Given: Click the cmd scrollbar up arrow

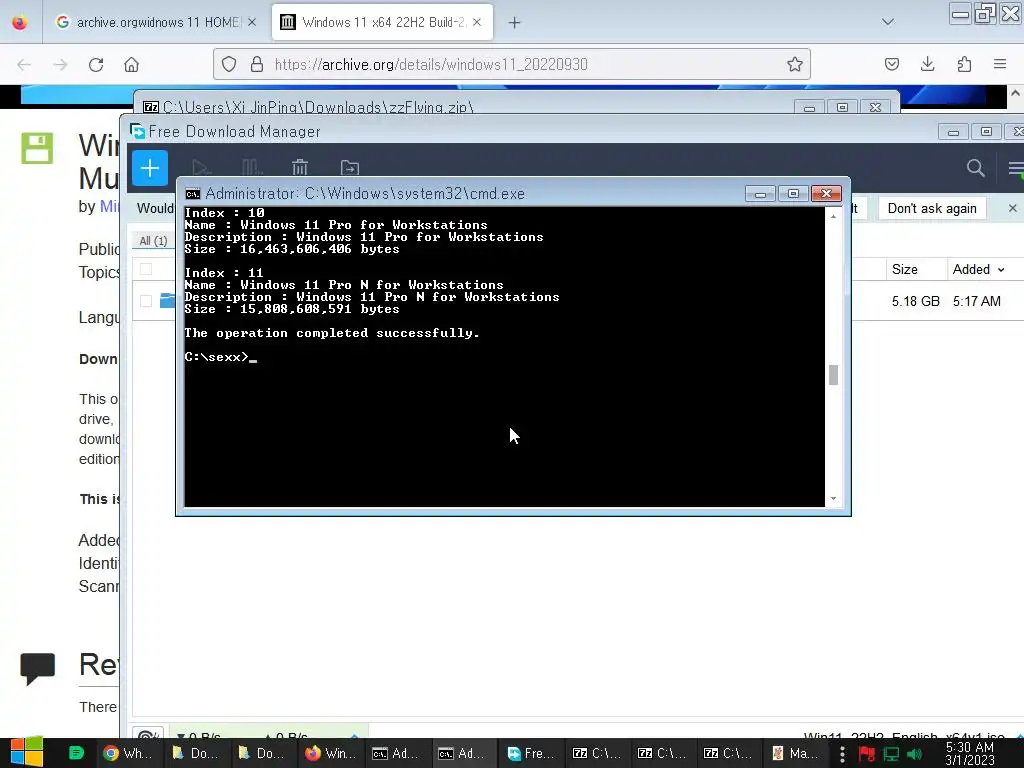Looking at the screenshot, I should (x=833, y=216).
